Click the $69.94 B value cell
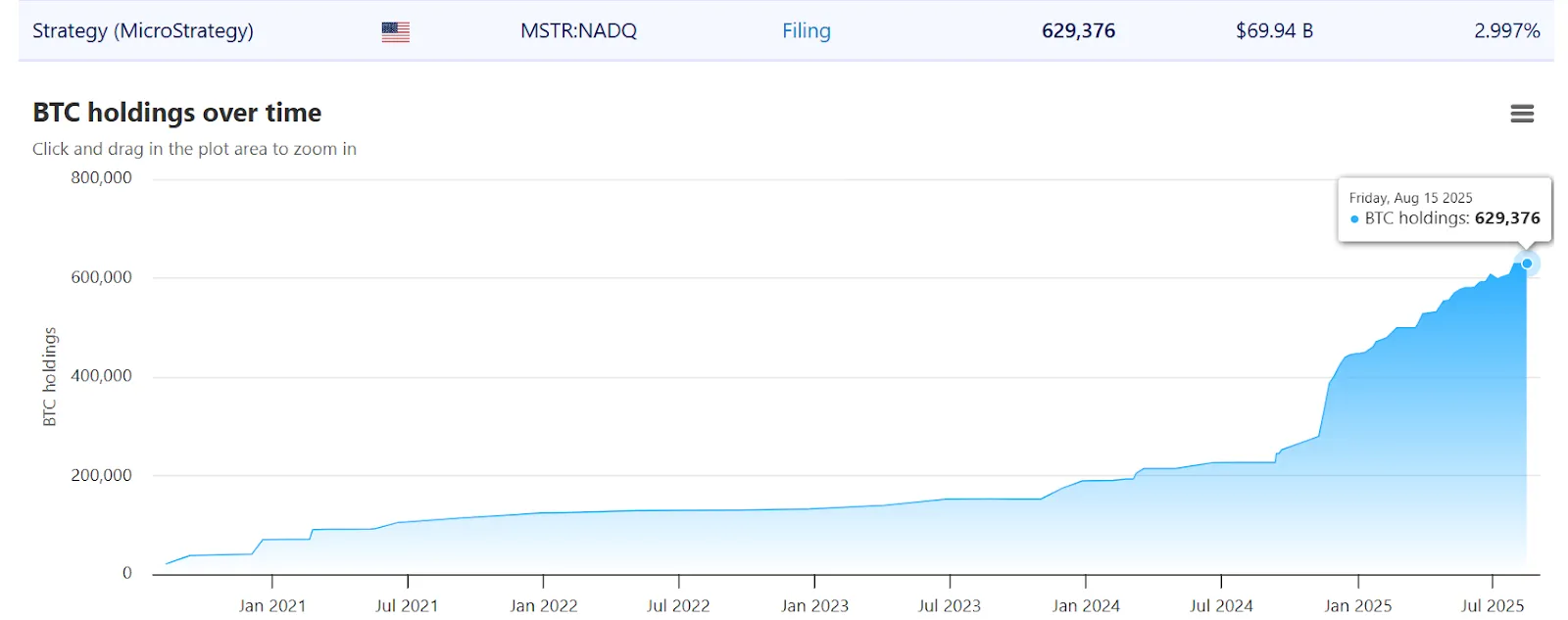The image size is (1568, 620). click(x=1274, y=31)
